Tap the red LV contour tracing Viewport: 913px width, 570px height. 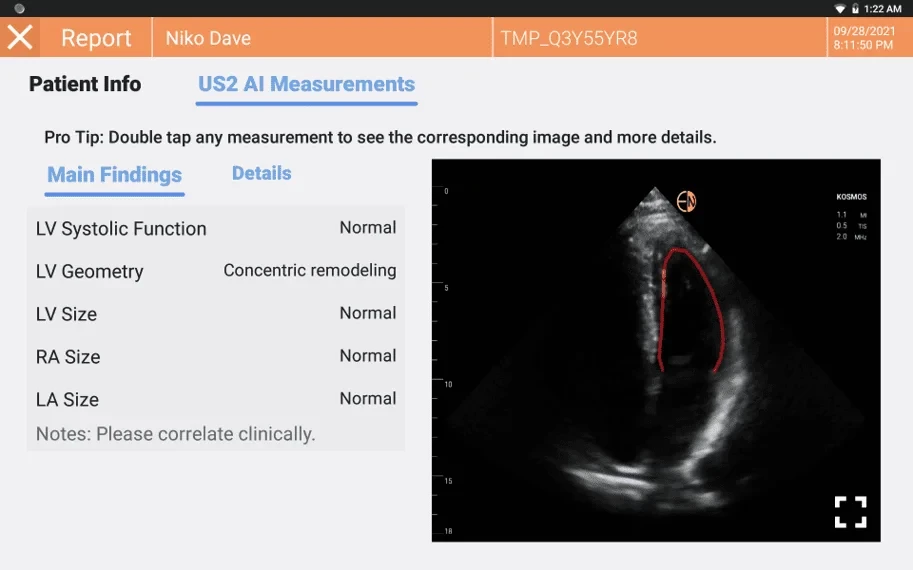pos(691,310)
